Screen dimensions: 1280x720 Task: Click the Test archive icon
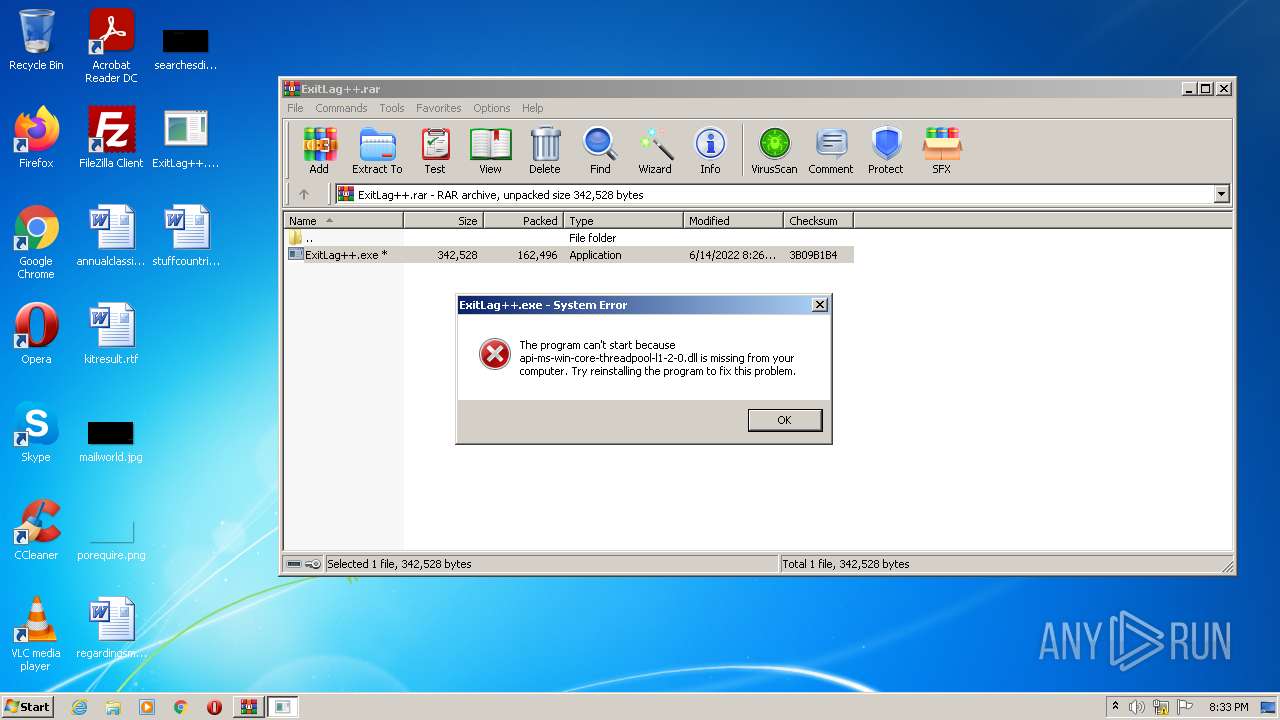pos(435,151)
